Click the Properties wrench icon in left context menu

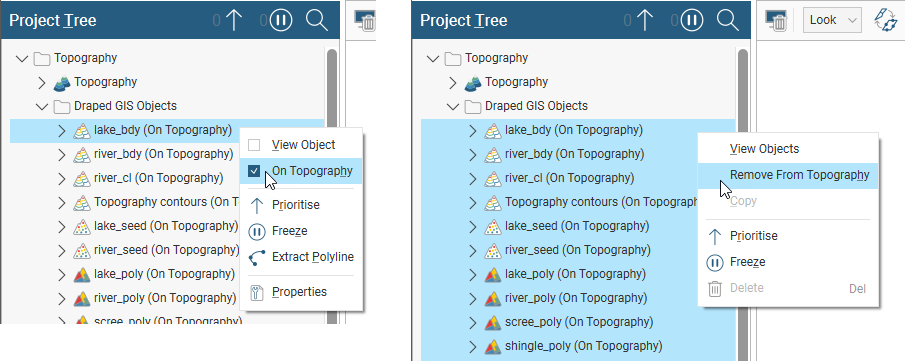(x=257, y=292)
